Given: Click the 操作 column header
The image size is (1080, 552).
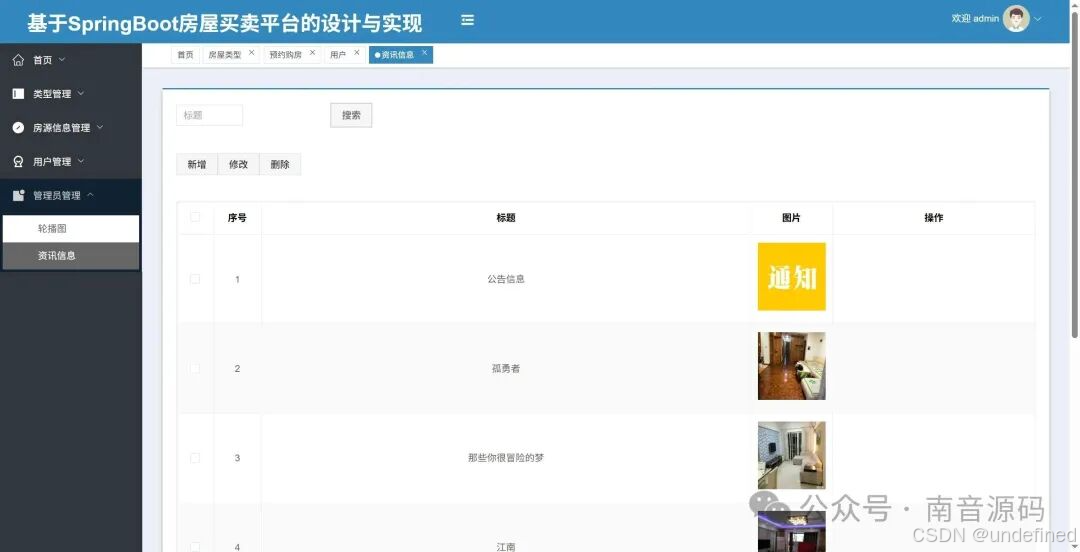Looking at the screenshot, I should point(933,218).
